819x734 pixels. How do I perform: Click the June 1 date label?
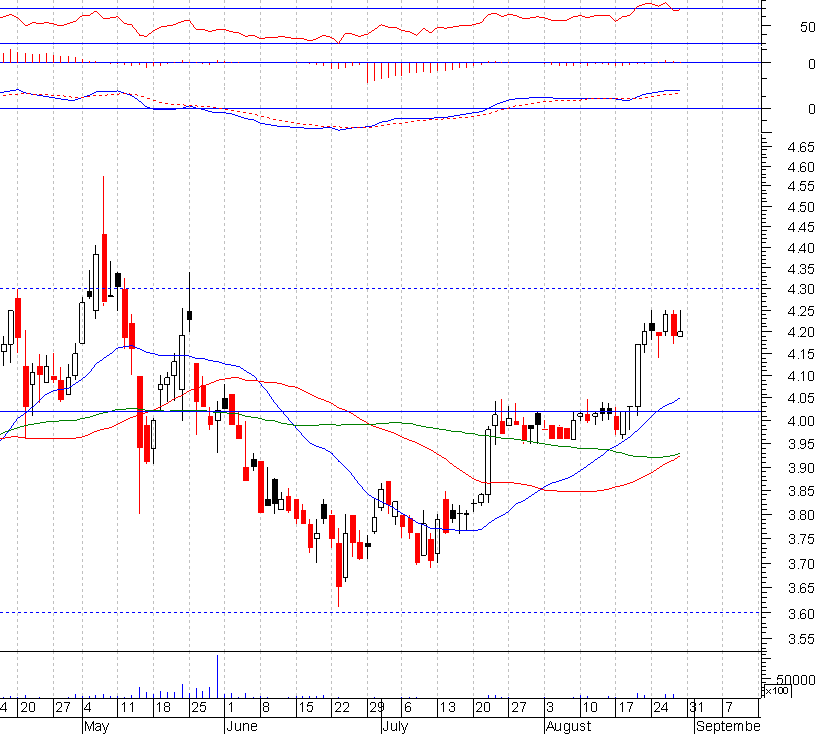pos(231,708)
